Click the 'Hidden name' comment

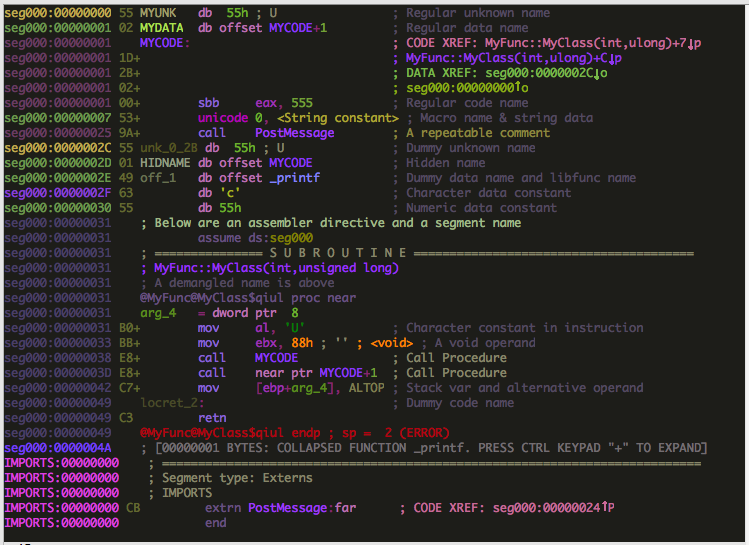click(x=446, y=163)
